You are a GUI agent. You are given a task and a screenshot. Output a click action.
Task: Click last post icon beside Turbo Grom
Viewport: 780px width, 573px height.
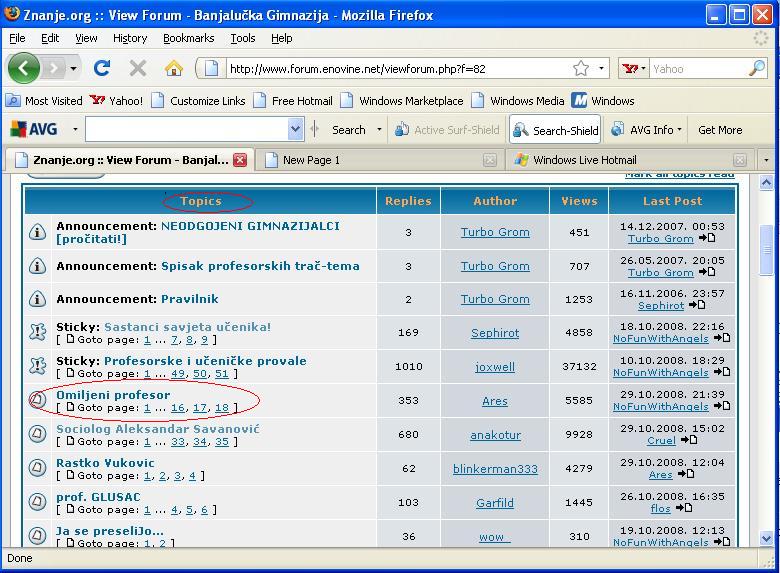(706, 239)
